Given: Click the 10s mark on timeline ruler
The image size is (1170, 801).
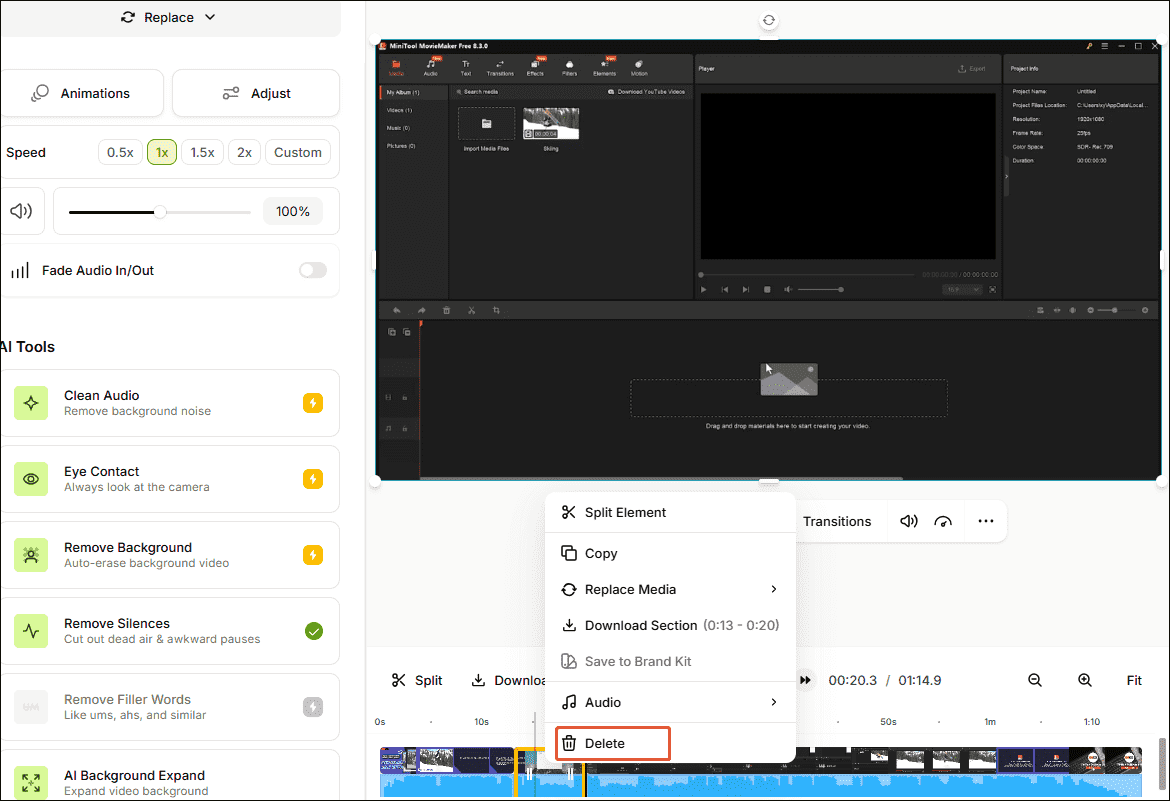Looking at the screenshot, I should pyautogui.click(x=481, y=722).
